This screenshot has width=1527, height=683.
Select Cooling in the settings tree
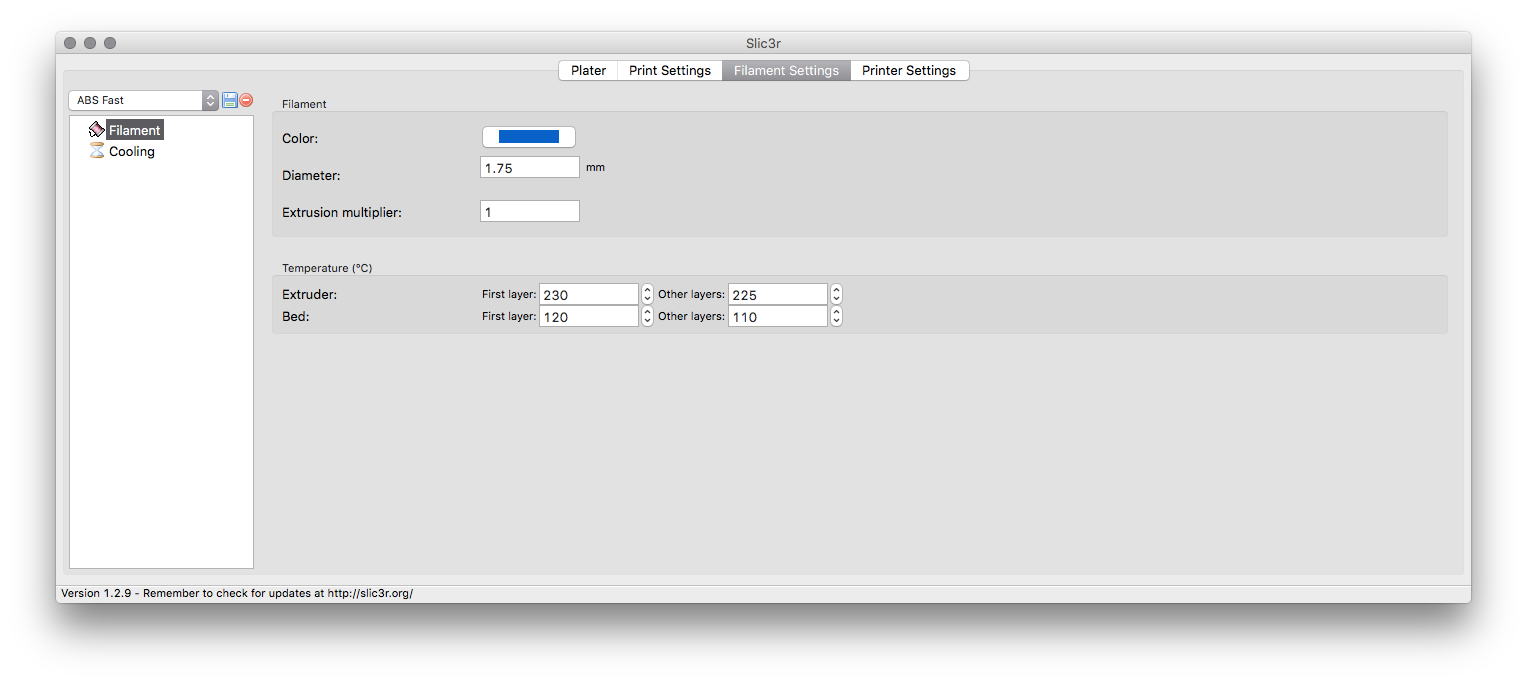tap(130, 151)
